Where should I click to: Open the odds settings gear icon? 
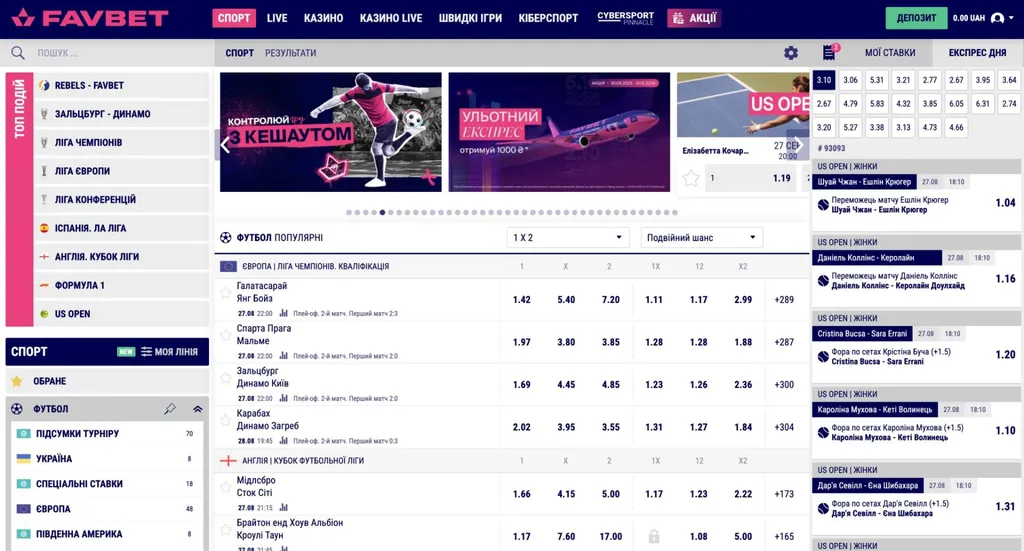click(x=791, y=53)
